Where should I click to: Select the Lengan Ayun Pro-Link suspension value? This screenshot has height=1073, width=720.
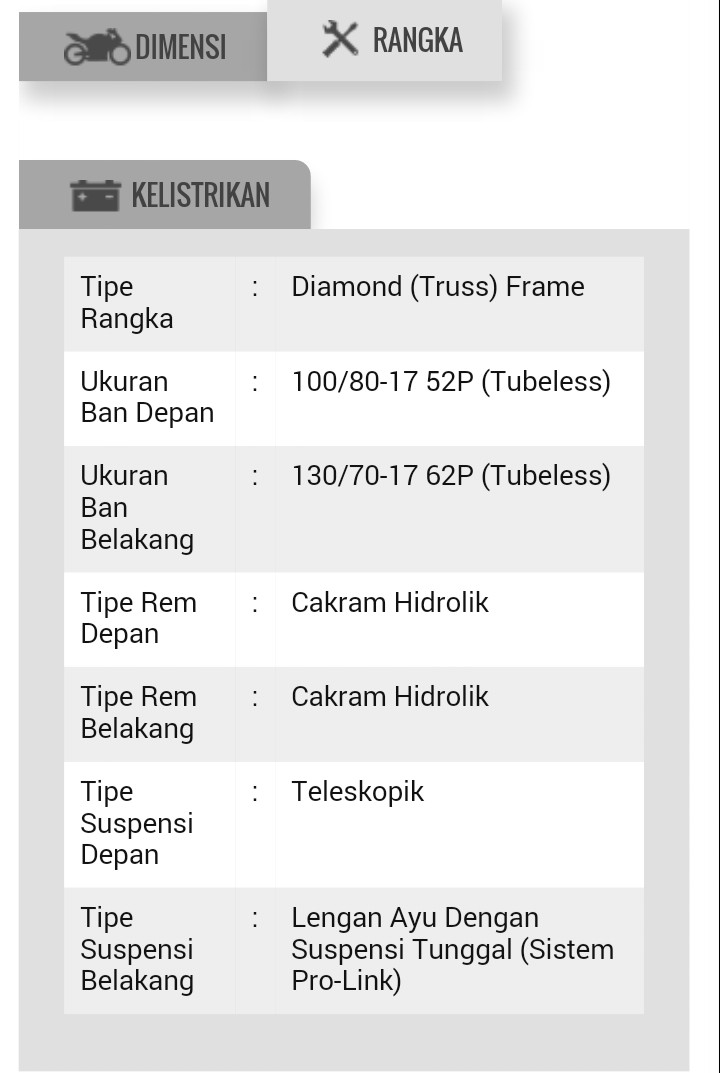452,949
